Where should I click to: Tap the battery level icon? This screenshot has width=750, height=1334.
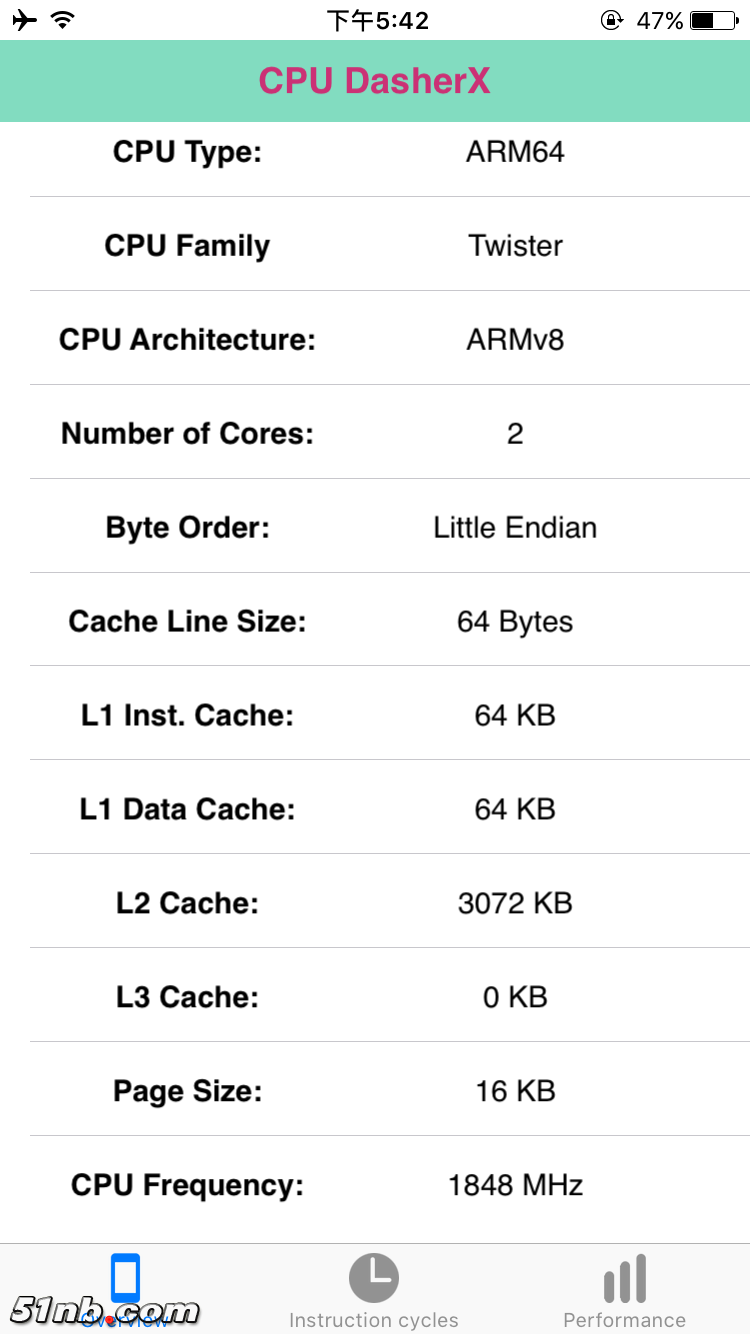(714, 20)
